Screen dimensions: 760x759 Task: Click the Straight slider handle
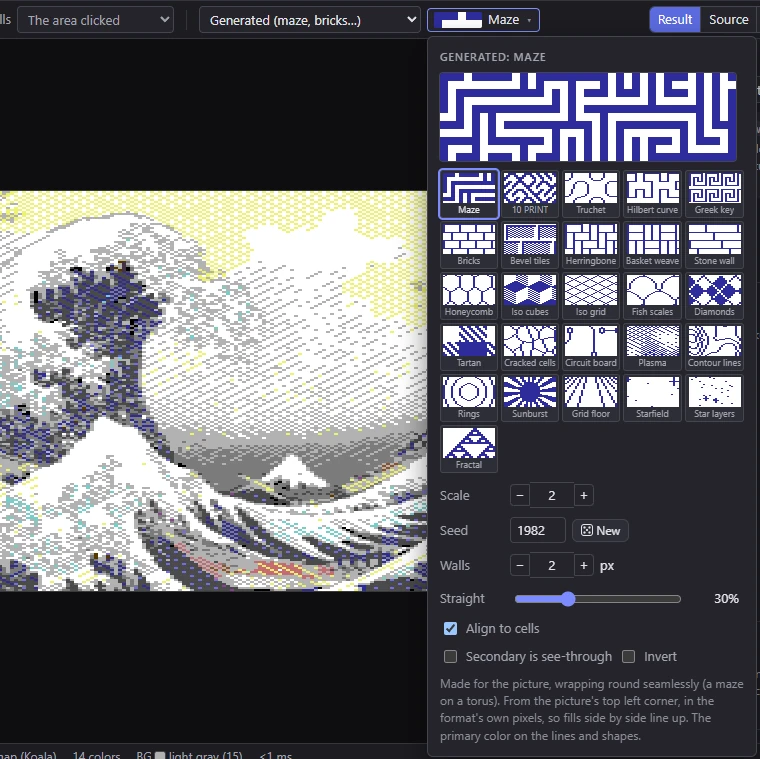click(568, 599)
